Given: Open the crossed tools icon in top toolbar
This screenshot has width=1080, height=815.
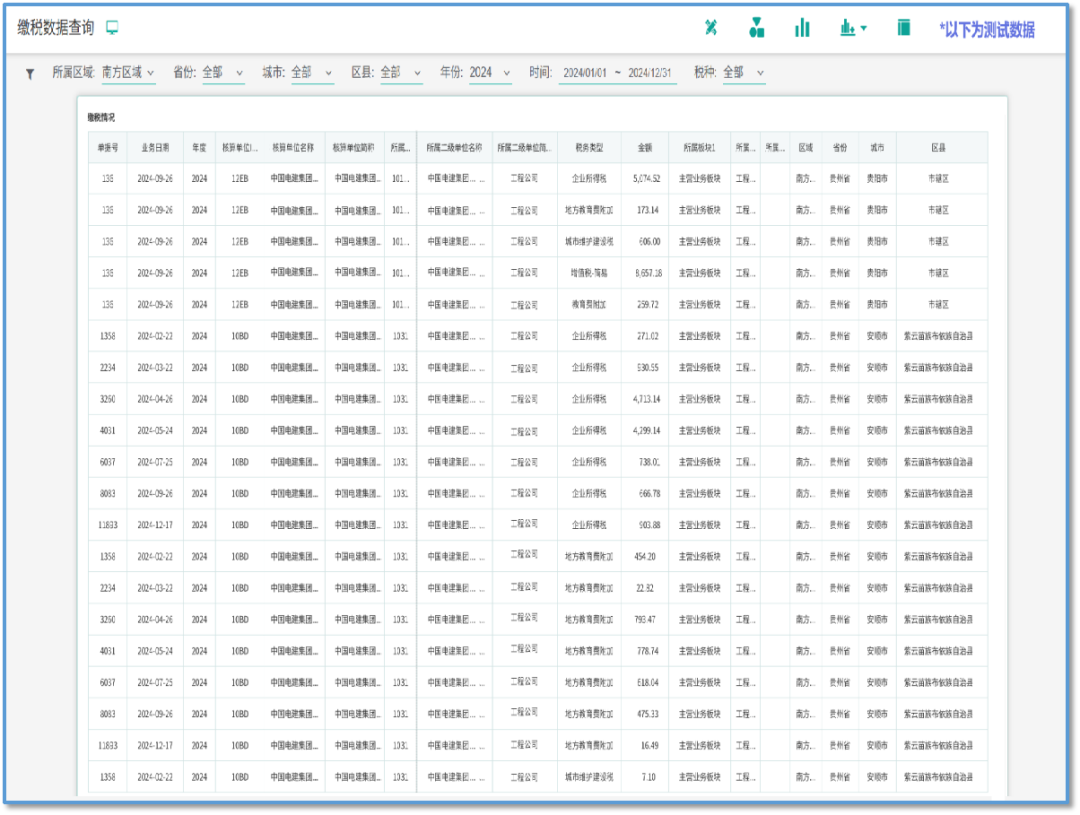Looking at the screenshot, I should [711, 28].
